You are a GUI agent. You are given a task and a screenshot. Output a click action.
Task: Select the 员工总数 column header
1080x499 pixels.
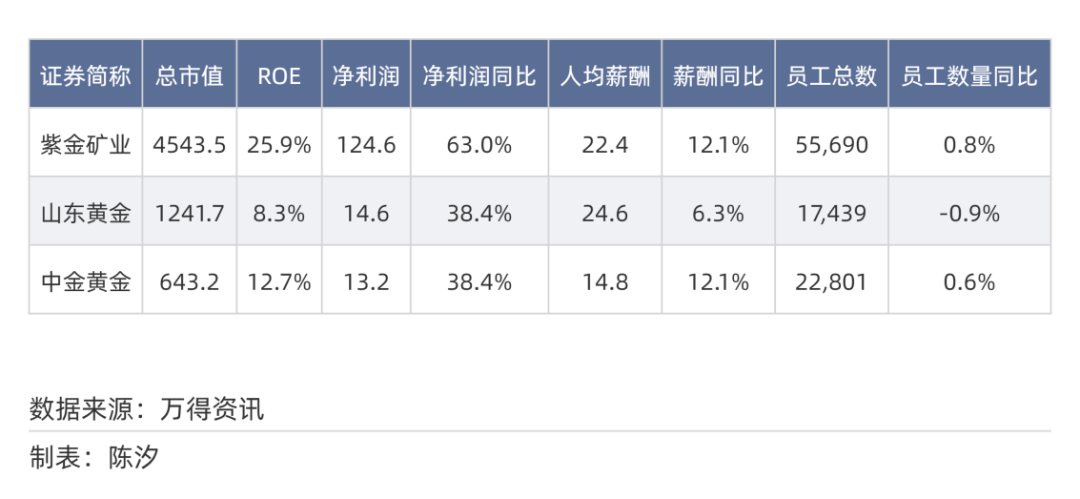(x=831, y=76)
